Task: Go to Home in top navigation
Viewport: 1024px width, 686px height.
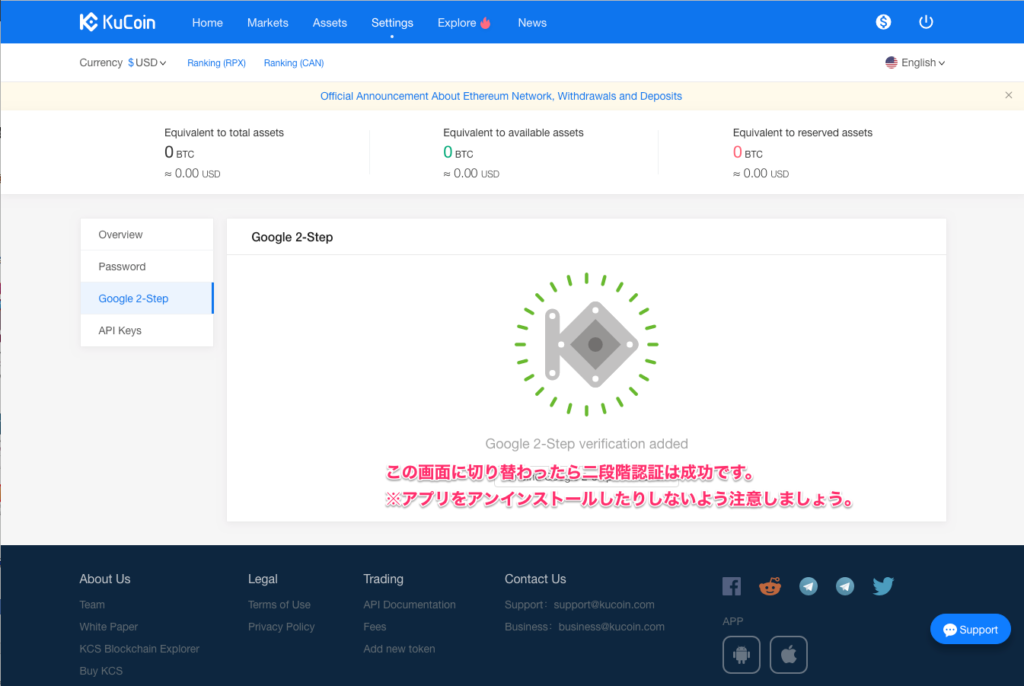Action: point(207,23)
